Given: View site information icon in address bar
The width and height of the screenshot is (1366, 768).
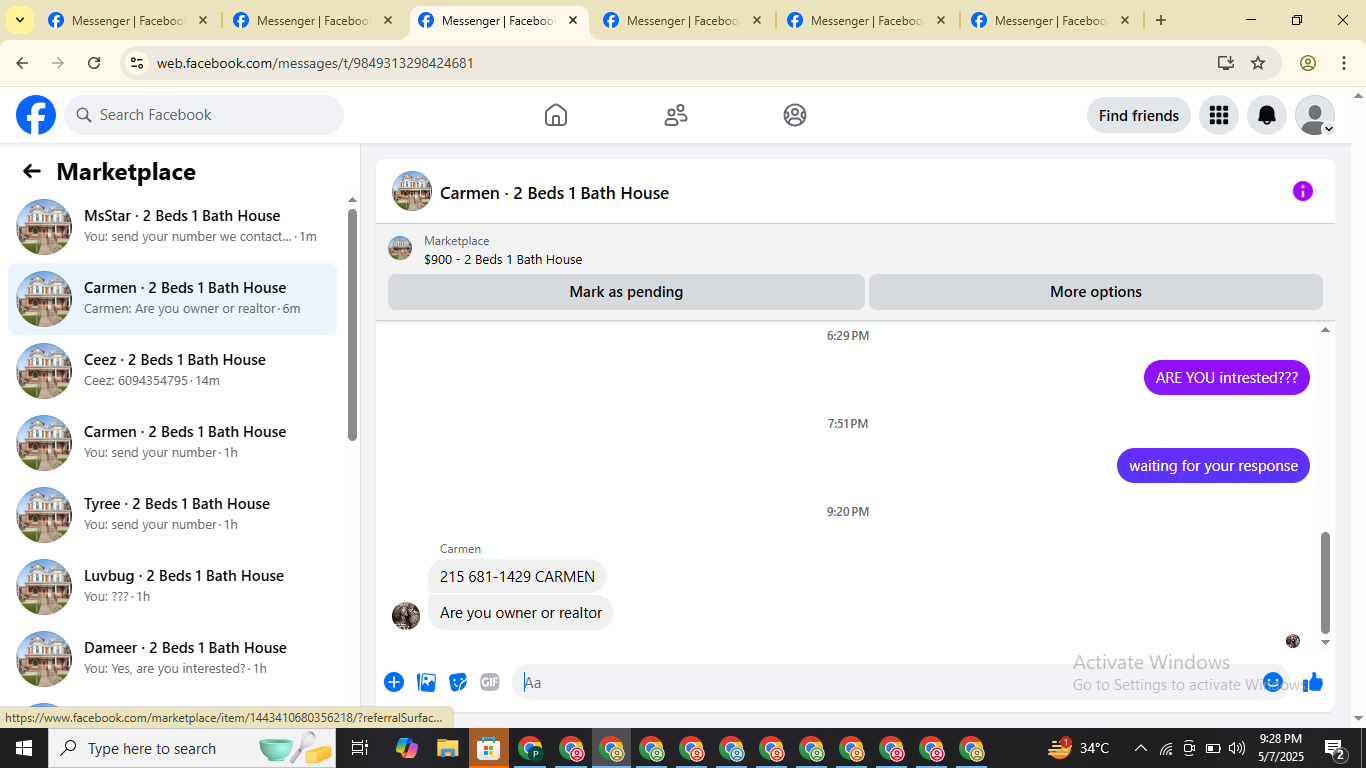Looking at the screenshot, I should (x=137, y=63).
